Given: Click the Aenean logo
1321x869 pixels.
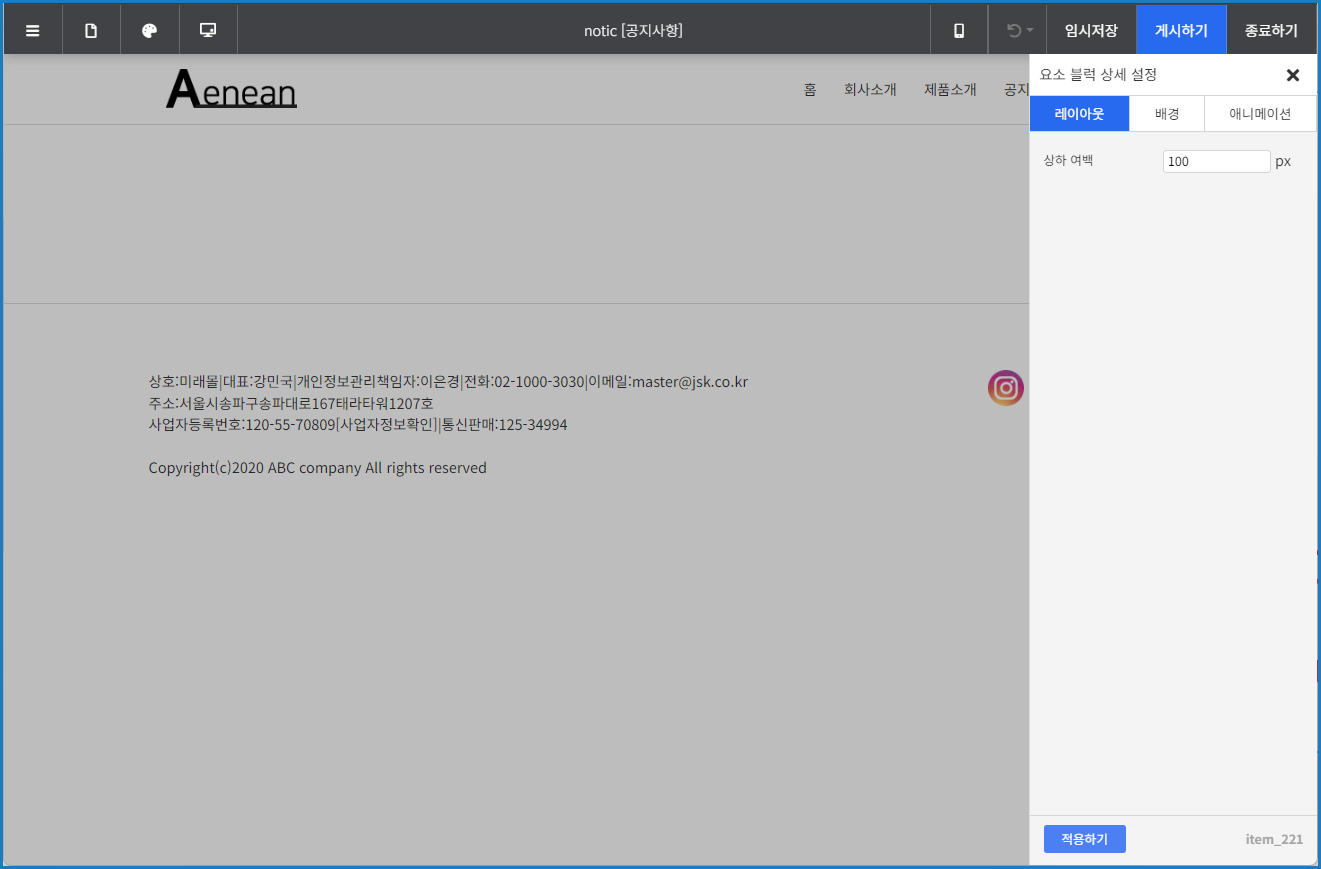Looking at the screenshot, I should point(231,90).
